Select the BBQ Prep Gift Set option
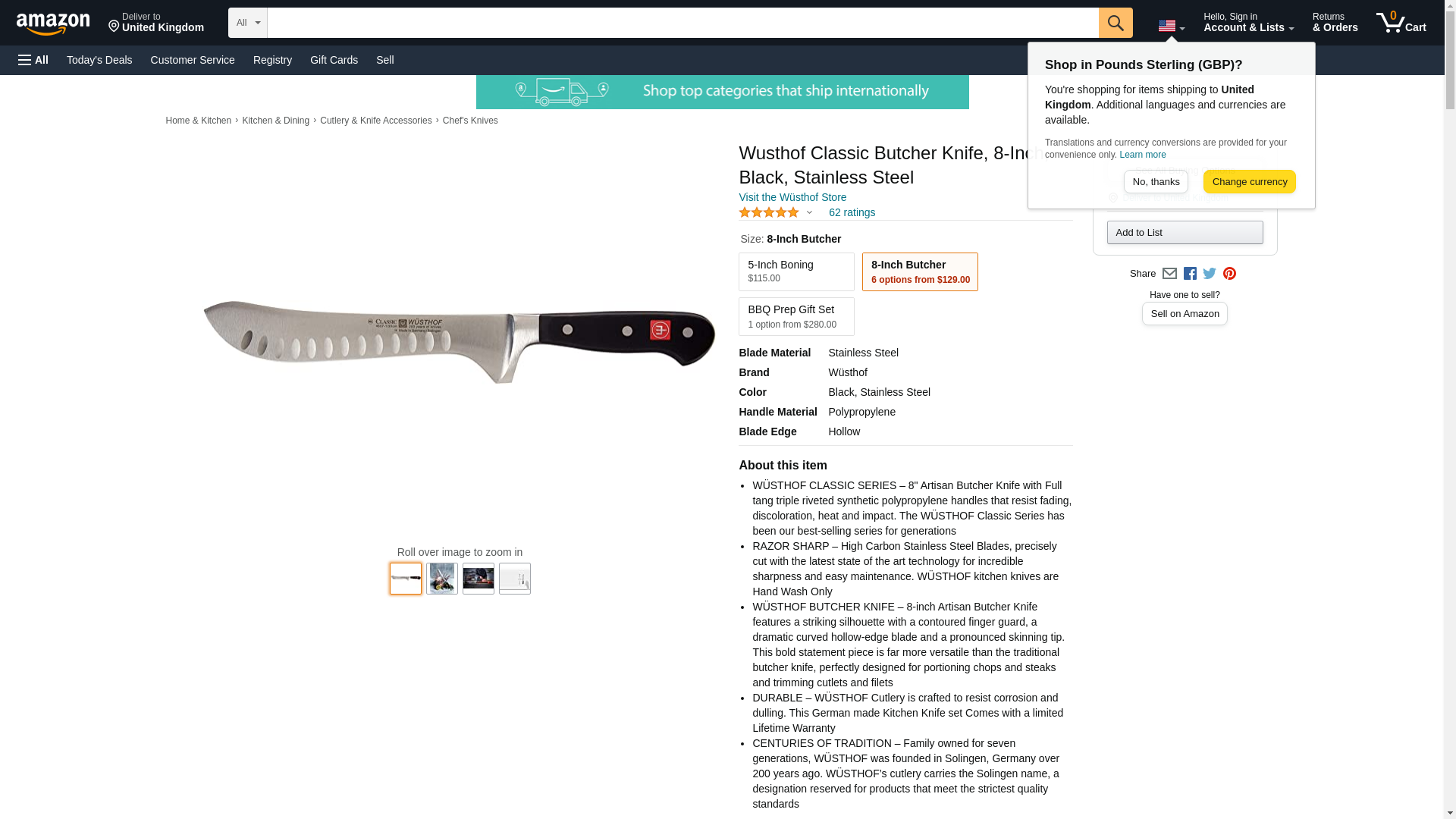The width and height of the screenshot is (1456, 819). tap(796, 316)
